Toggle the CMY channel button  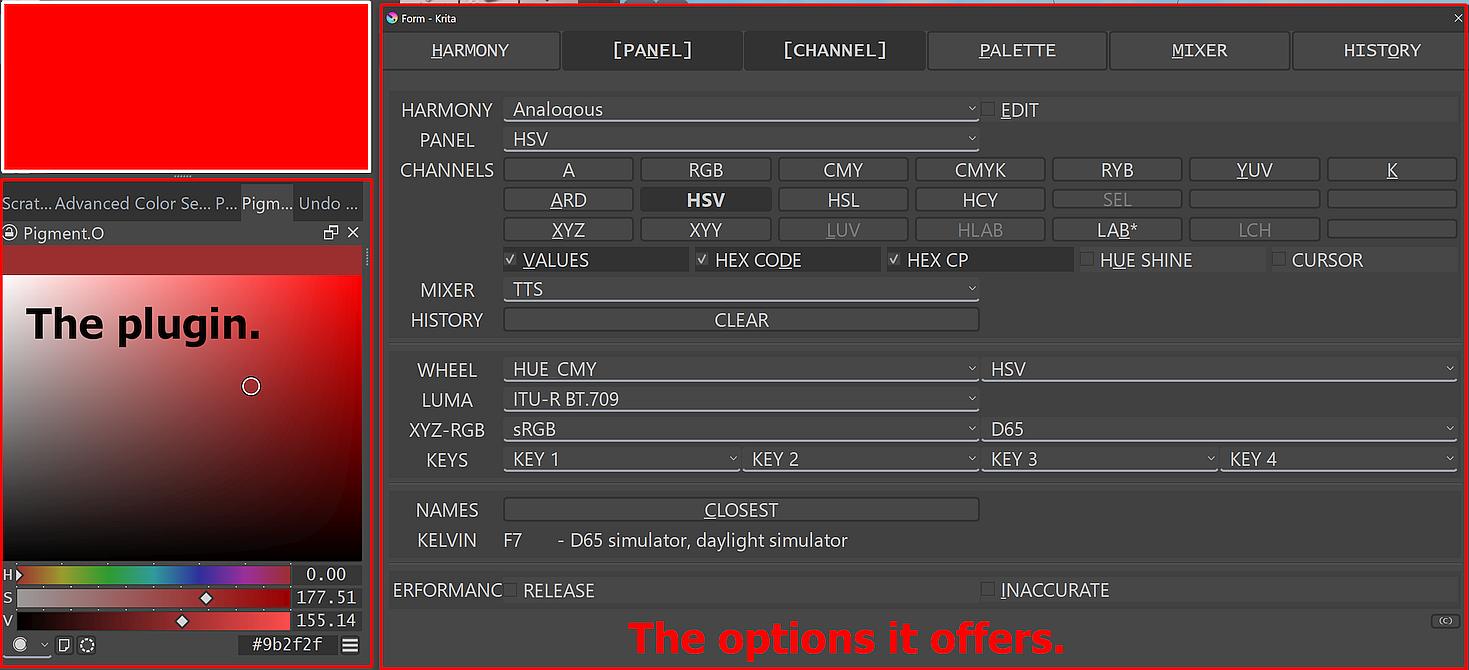(843, 170)
